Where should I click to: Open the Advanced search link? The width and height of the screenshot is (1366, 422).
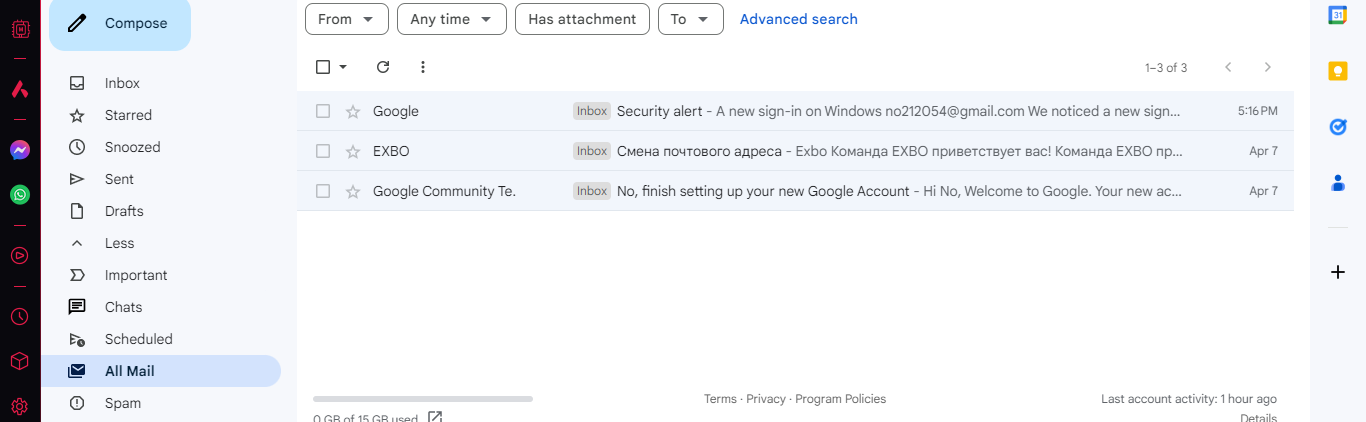point(798,19)
